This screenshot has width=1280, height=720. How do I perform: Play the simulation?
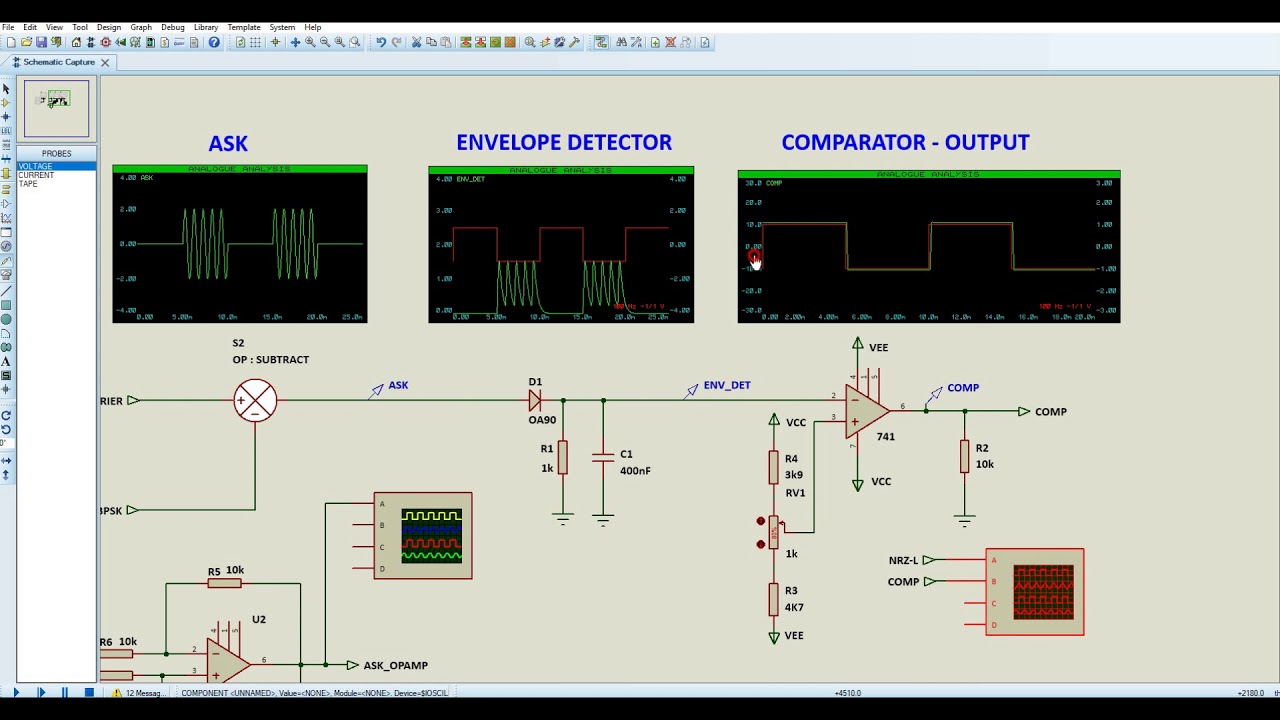(x=16, y=692)
